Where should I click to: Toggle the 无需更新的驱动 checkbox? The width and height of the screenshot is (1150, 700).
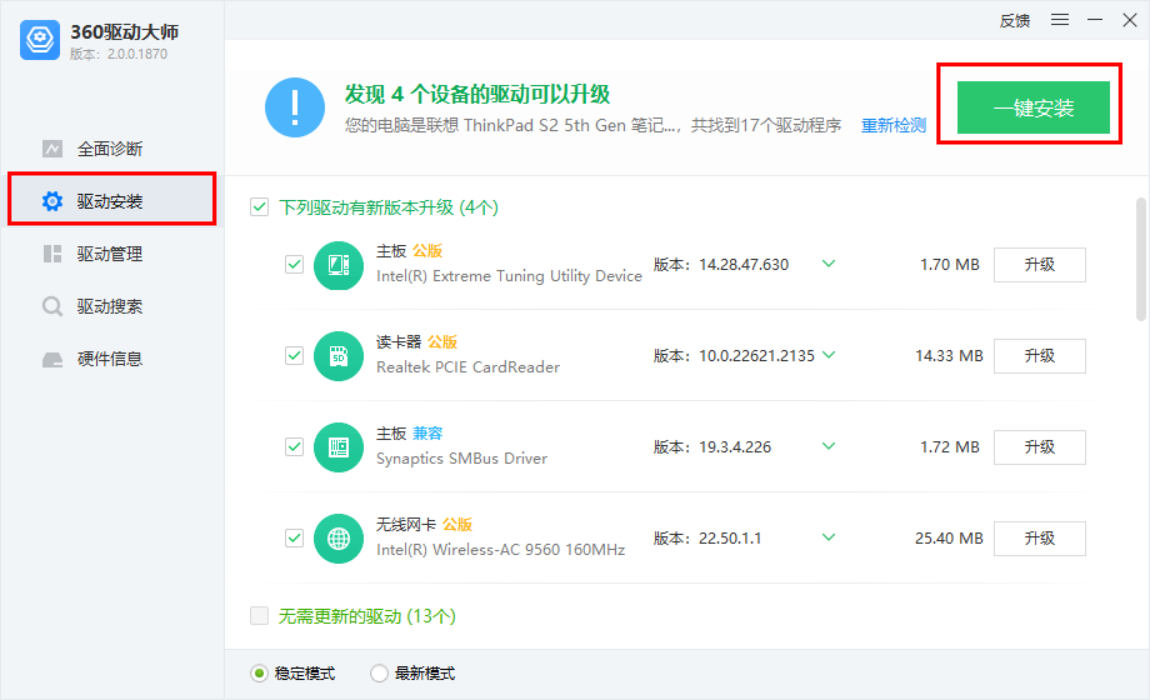tap(260, 616)
